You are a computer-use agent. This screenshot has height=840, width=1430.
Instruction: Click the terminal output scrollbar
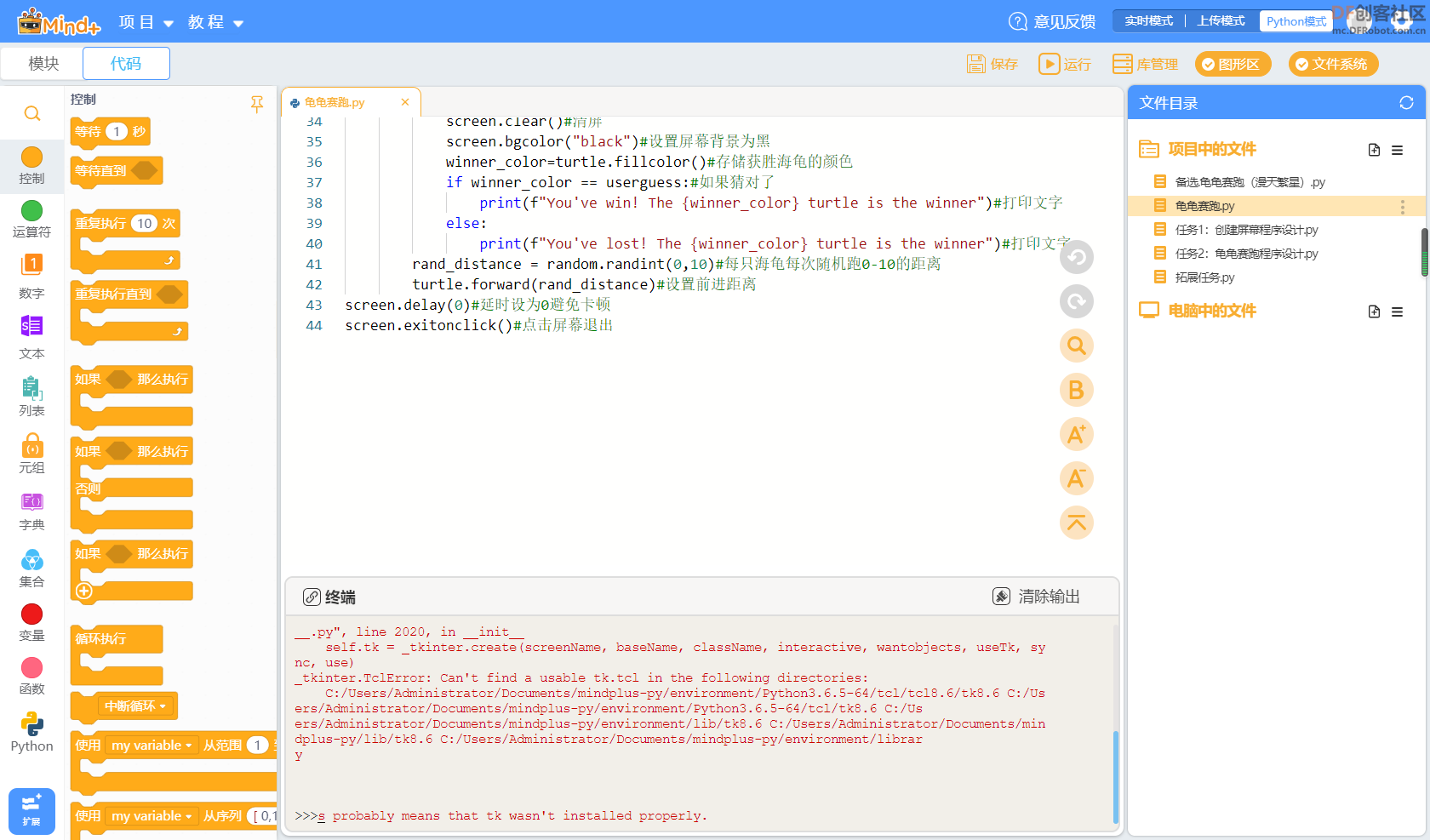1116,776
